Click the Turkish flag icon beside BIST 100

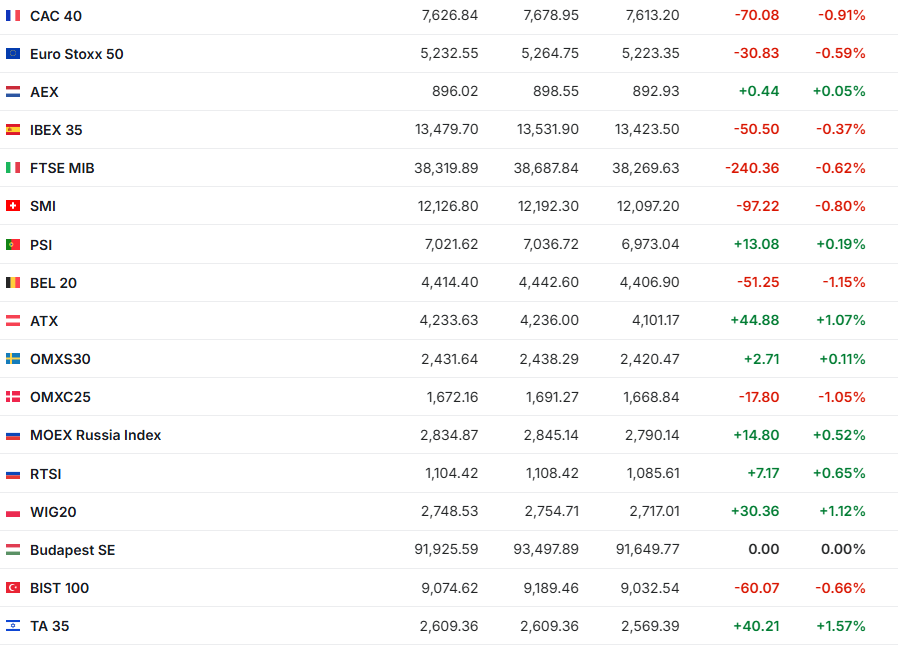(x=13, y=588)
